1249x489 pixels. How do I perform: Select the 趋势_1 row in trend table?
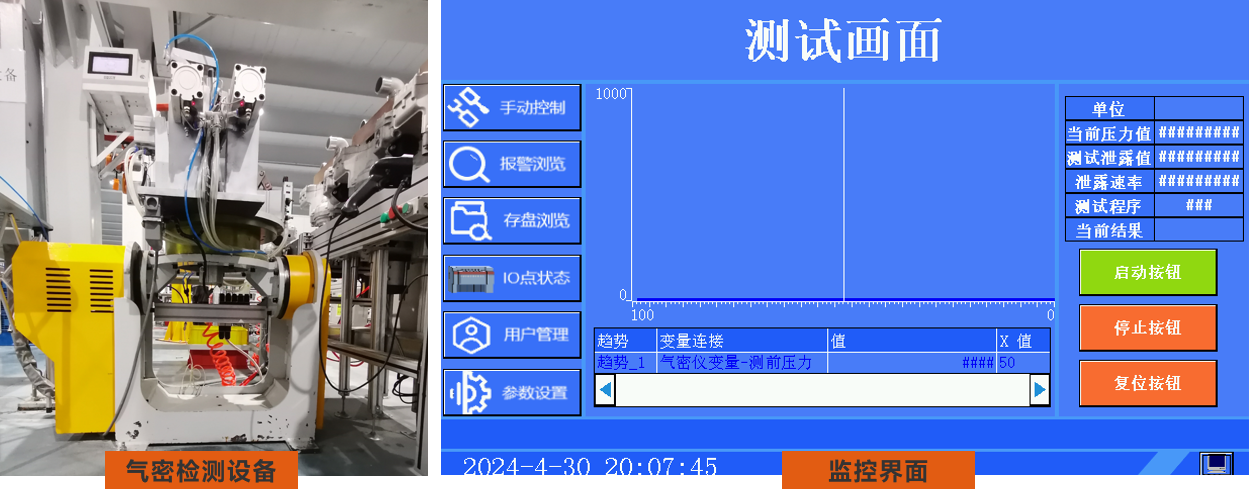tap(624, 363)
